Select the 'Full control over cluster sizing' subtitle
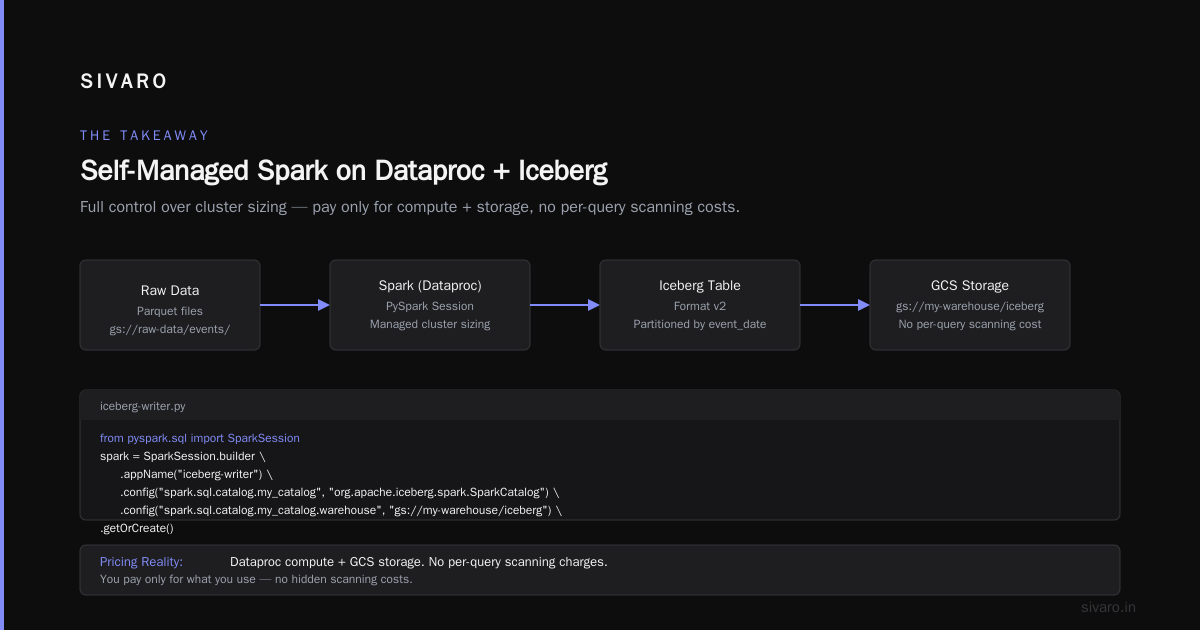 (x=410, y=207)
